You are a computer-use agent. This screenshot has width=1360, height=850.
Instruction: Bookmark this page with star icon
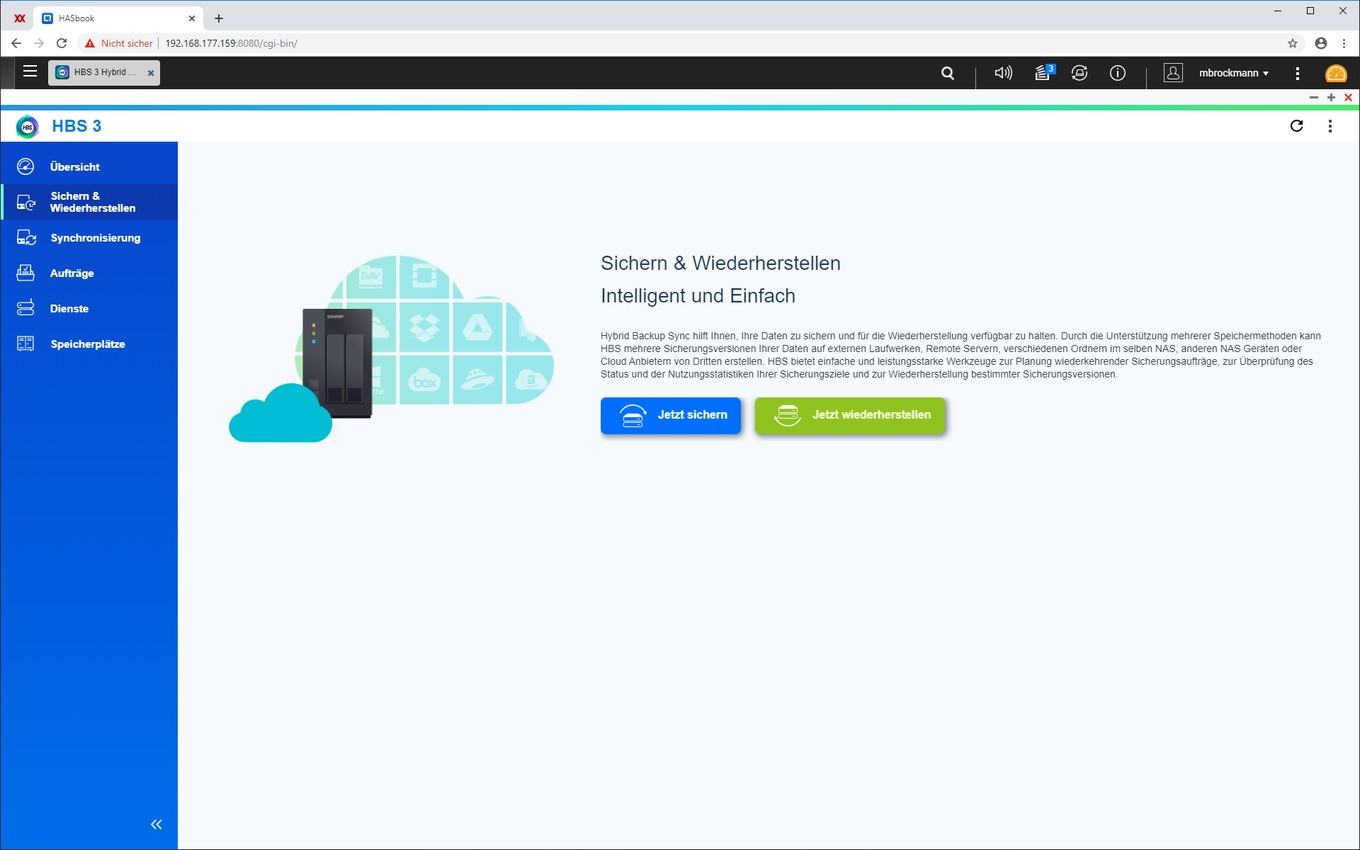coord(1292,43)
